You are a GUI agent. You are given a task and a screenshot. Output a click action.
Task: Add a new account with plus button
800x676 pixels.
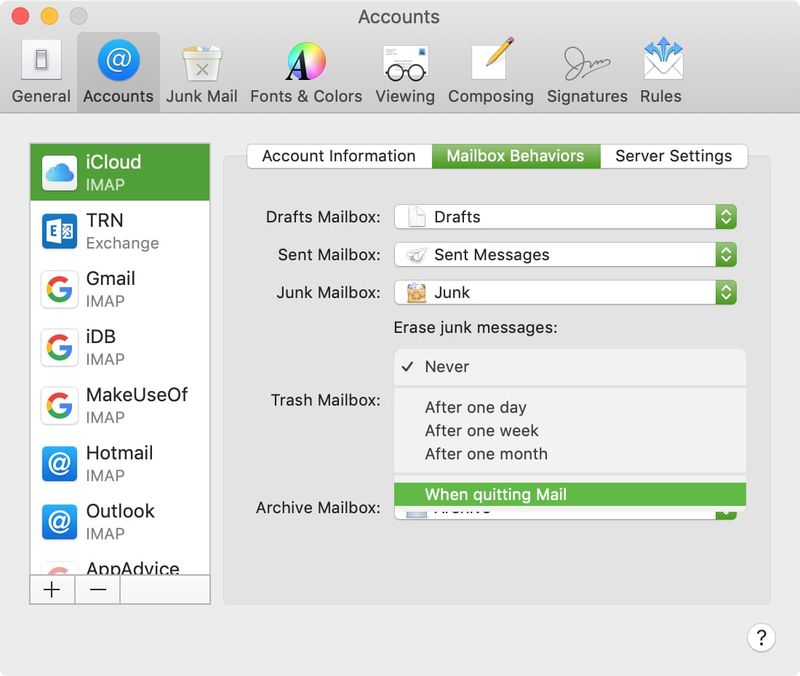(52, 590)
